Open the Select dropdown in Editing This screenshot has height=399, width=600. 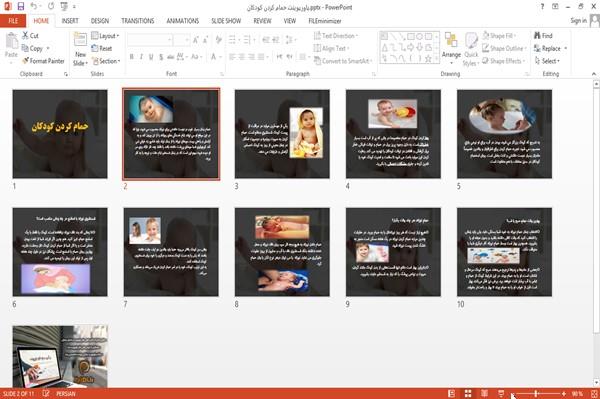[x=547, y=61]
